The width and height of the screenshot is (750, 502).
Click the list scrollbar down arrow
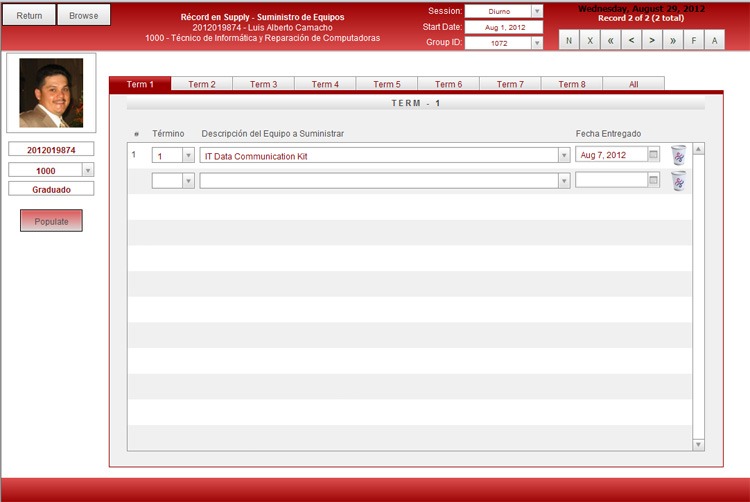point(698,445)
